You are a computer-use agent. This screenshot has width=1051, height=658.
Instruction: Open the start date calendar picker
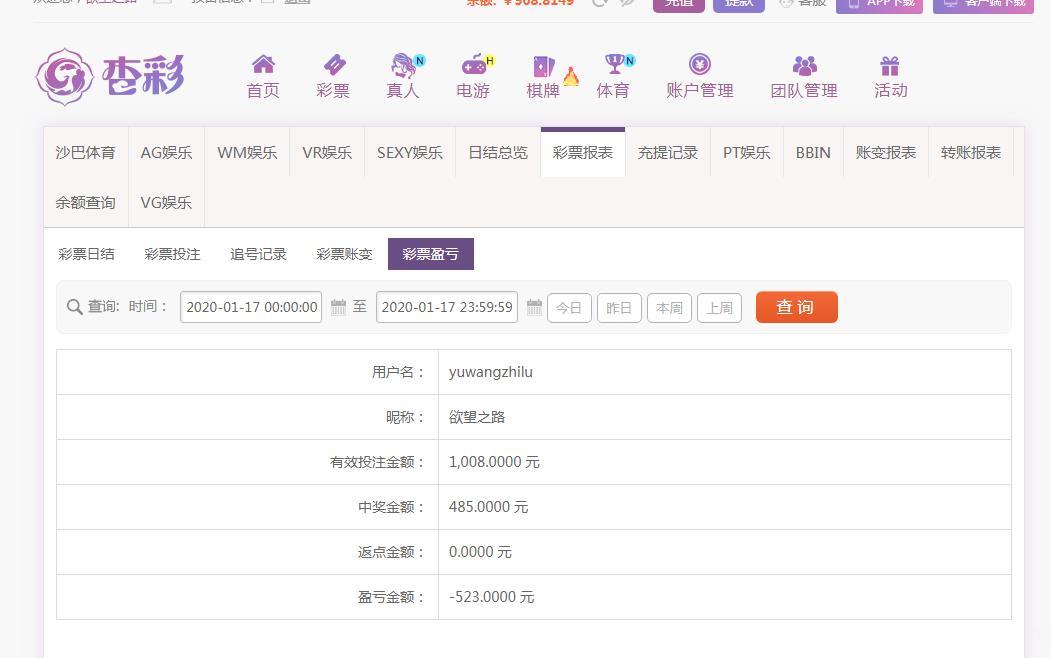tap(338, 307)
